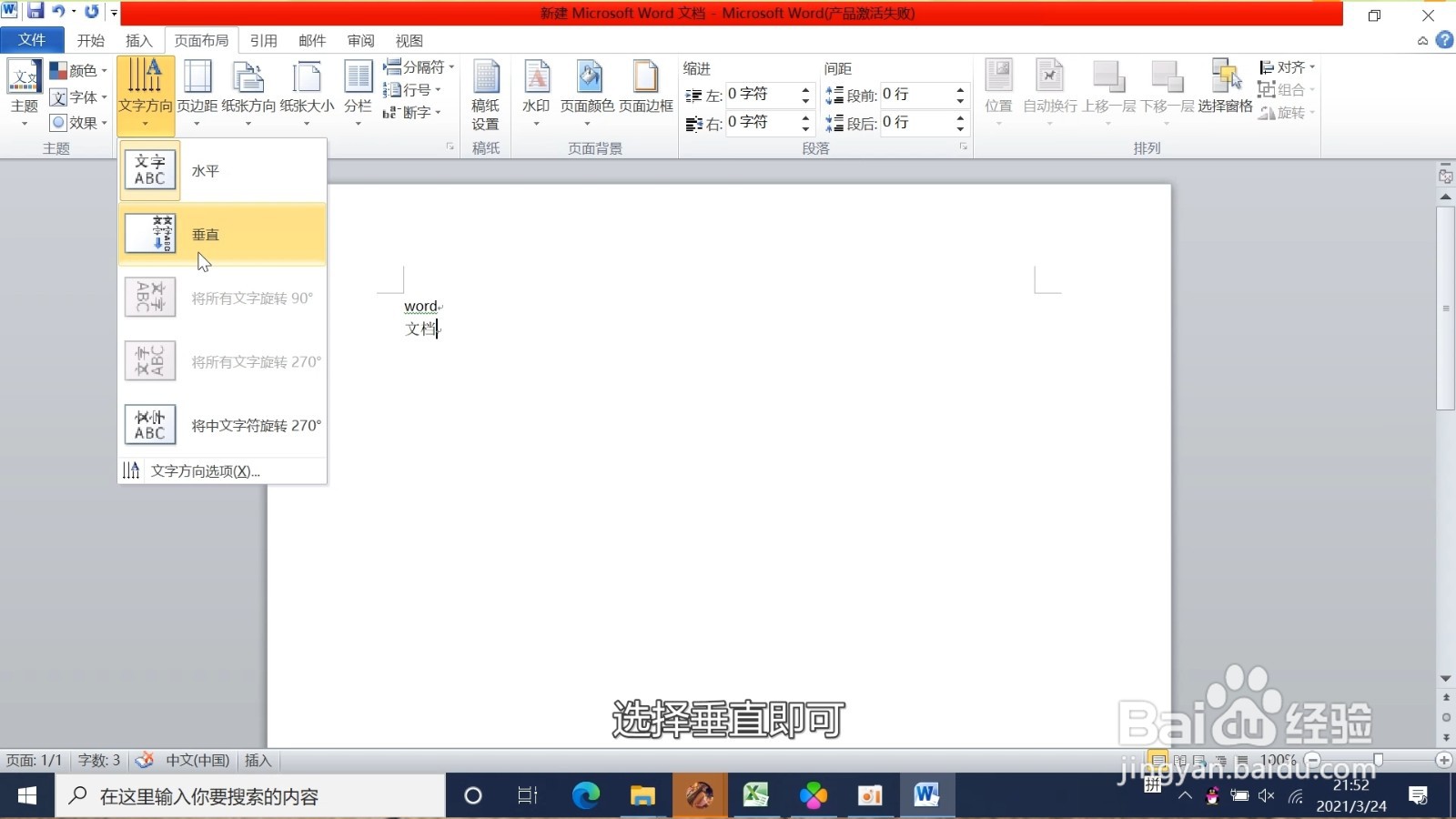Click the left indent (左) input field
Viewport: 1456px width, 819px height.
[x=761, y=95]
